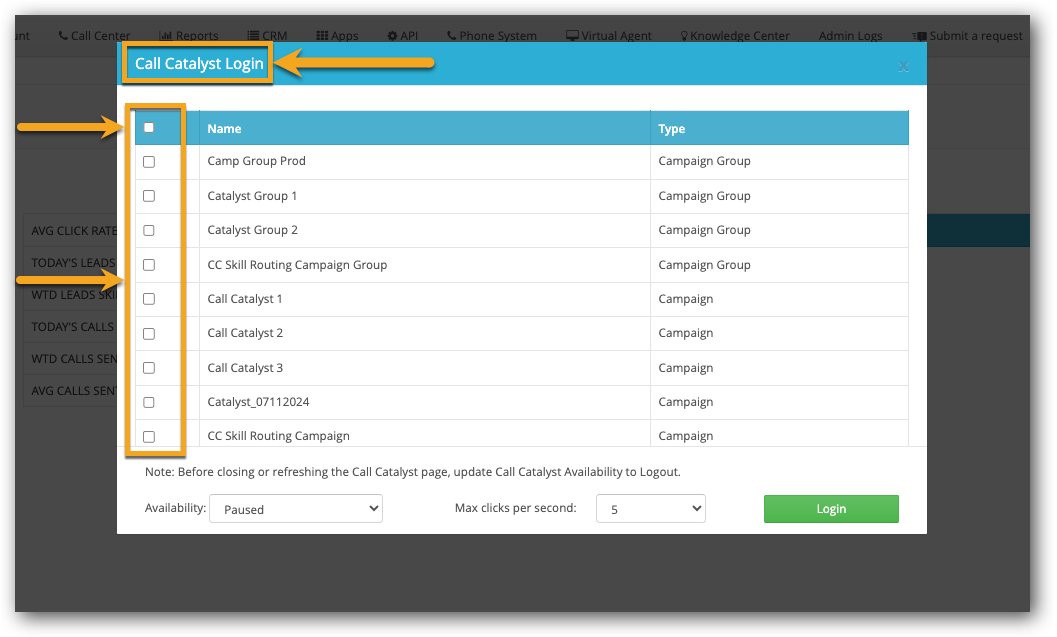
Task: Tick the Catalyst_07112024 checkbox
Action: point(149,402)
